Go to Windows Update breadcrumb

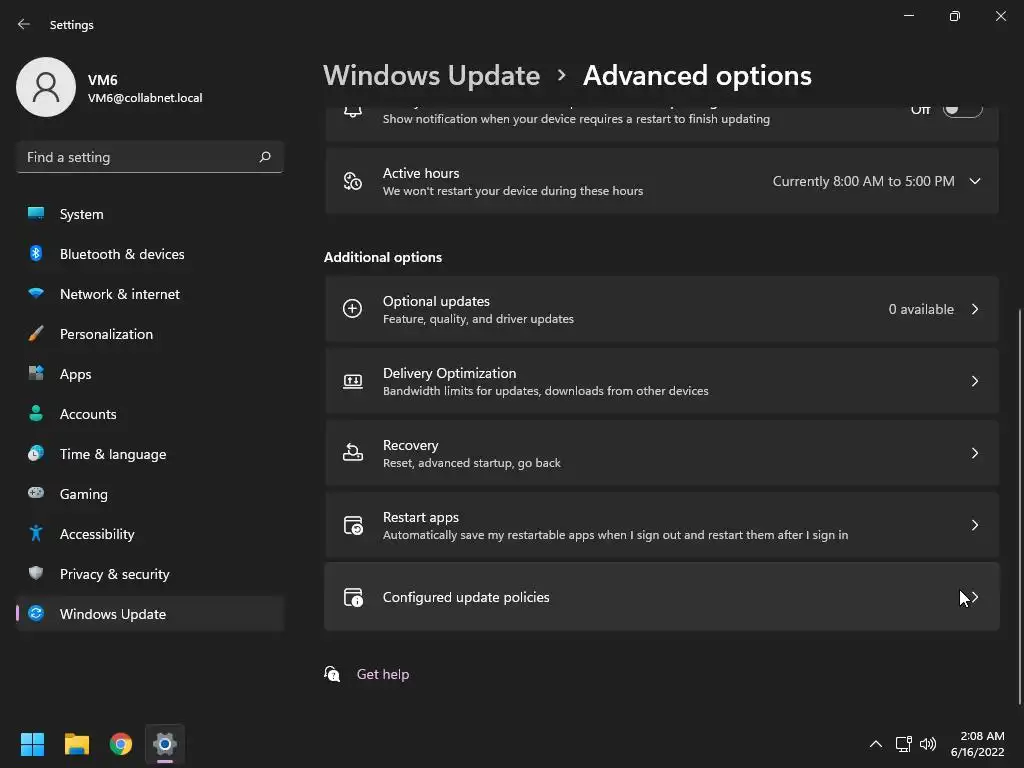click(x=431, y=76)
